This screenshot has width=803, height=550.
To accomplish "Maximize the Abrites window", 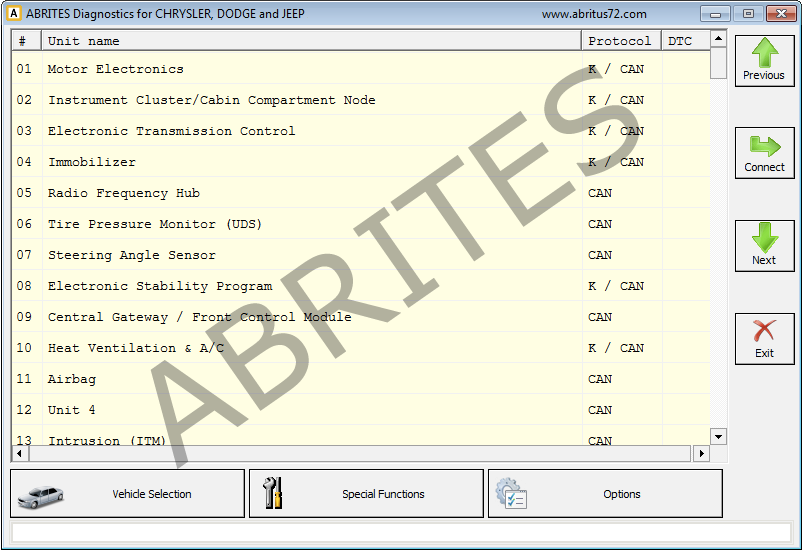I will [748, 14].
